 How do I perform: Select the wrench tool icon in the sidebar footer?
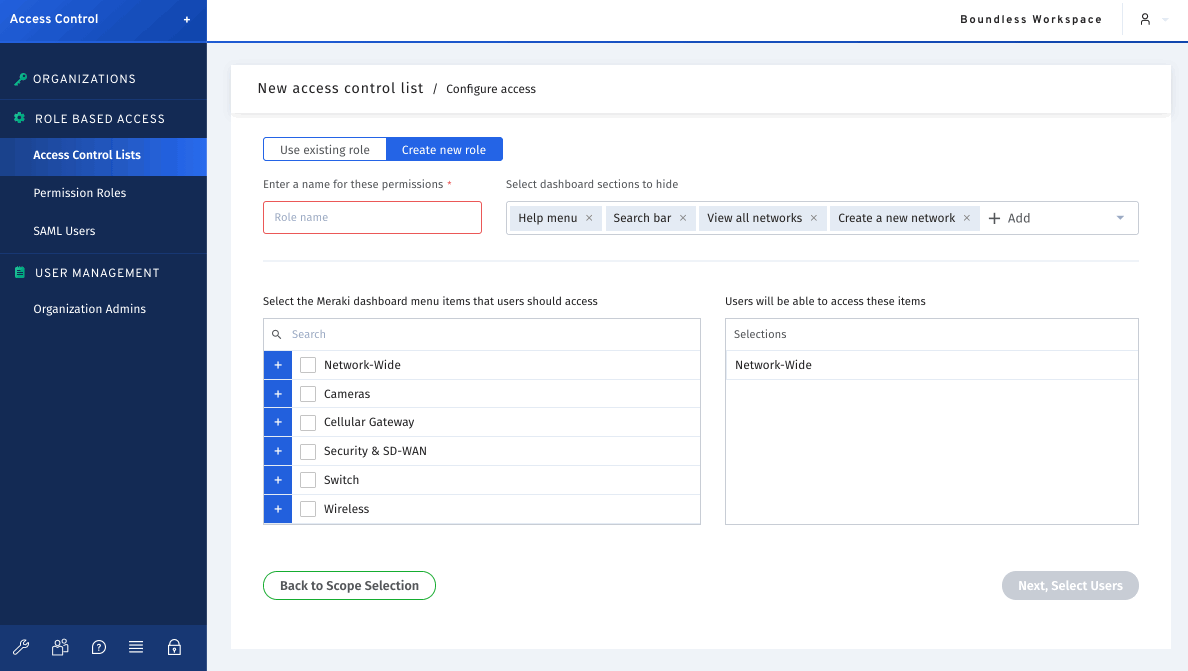(21, 647)
